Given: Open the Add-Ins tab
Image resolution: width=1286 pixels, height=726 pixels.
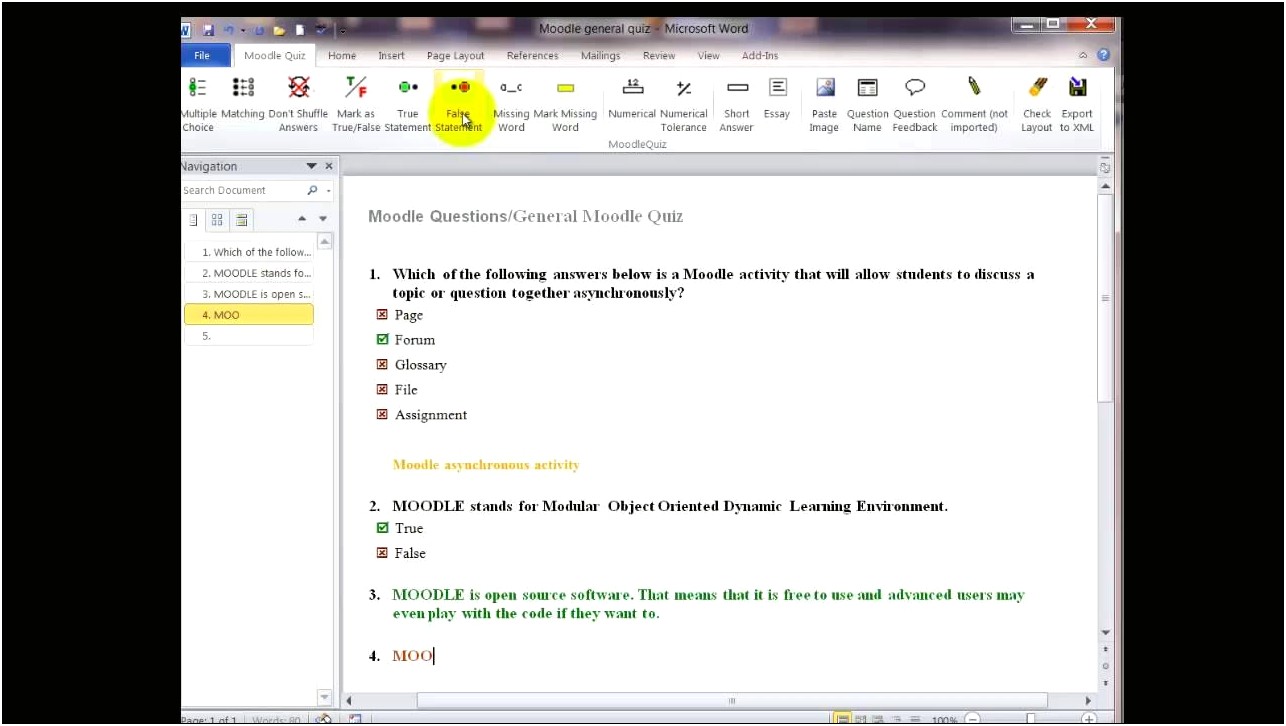Looking at the screenshot, I should [760, 56].
